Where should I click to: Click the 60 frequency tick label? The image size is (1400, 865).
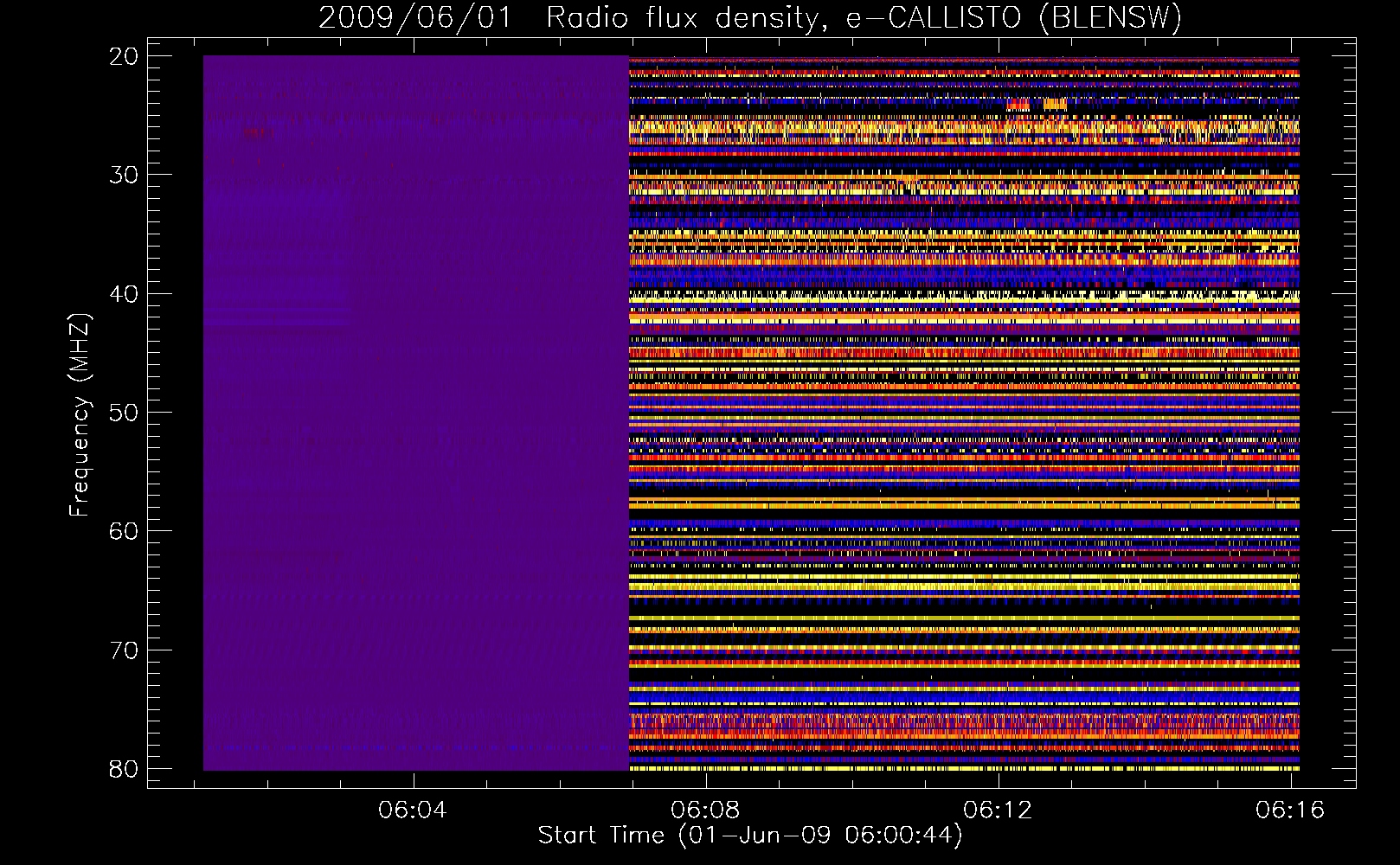(124, 531)
